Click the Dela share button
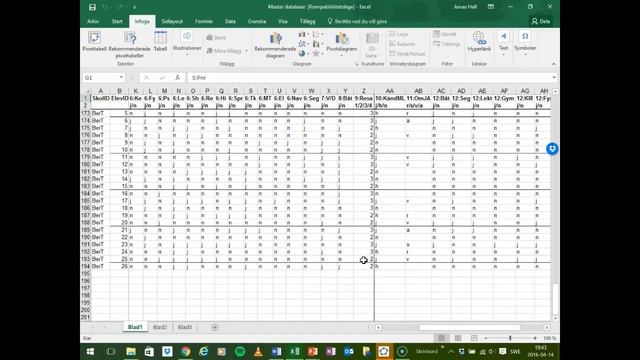Viewport: 640px width, 360px height. point(541,21)
